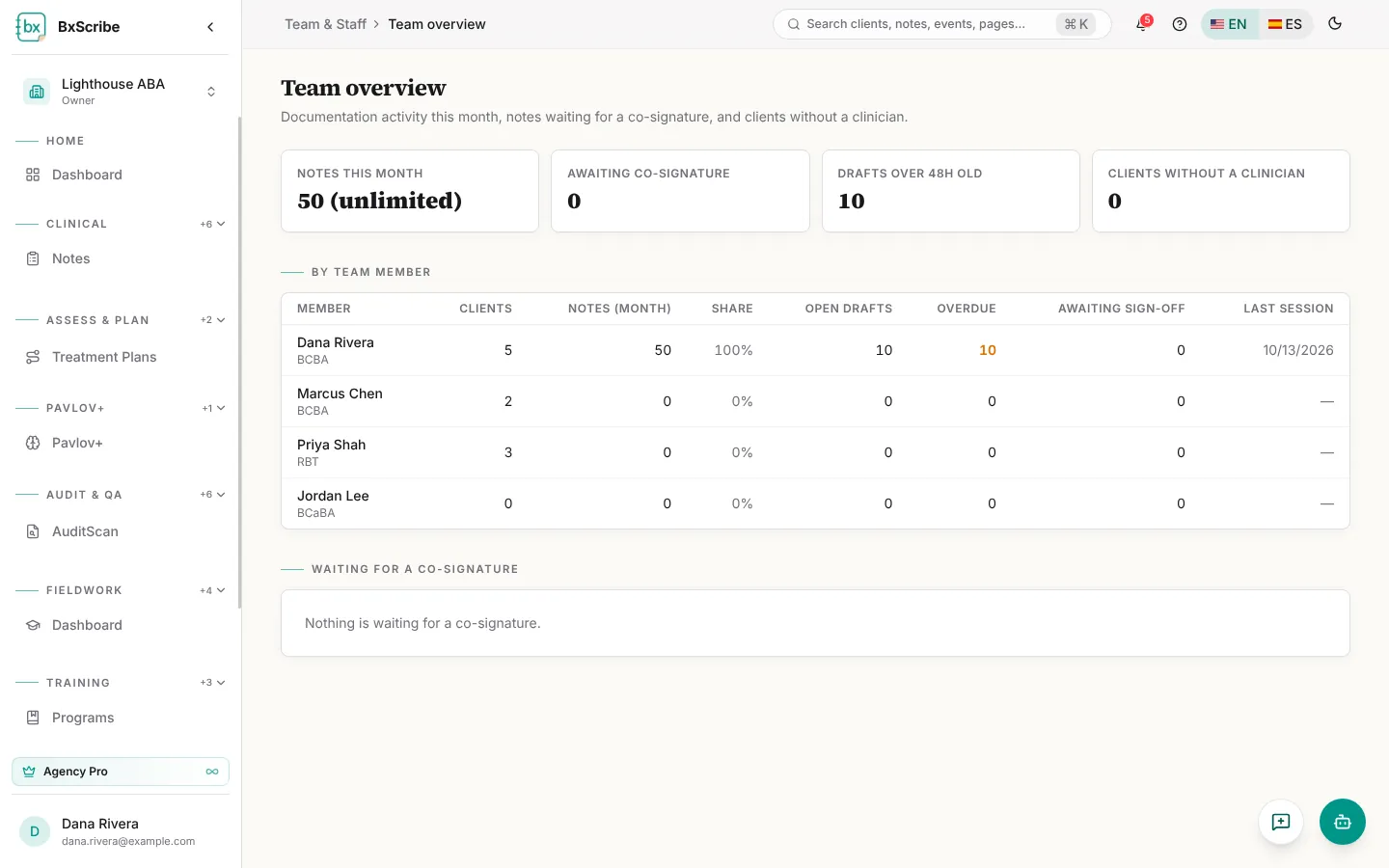
Task: Click the Pavlov+ brain icon
Action: (33, 443)
